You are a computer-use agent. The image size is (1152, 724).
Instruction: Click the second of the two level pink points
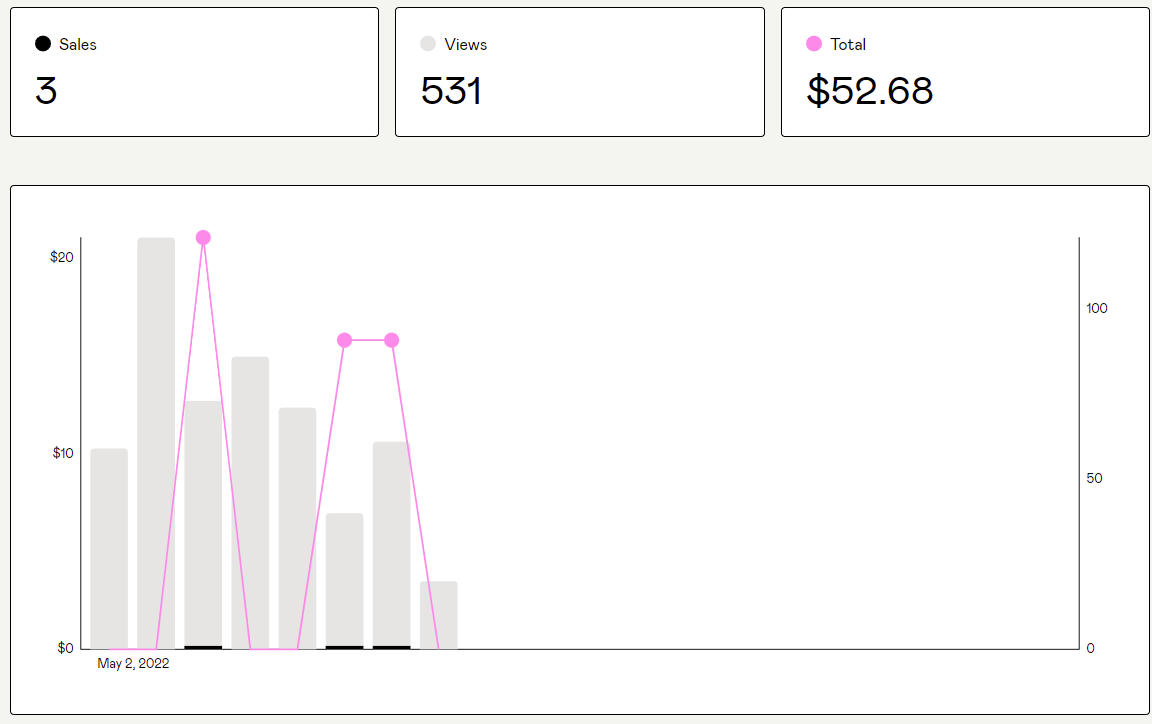[x=392, y=340]
